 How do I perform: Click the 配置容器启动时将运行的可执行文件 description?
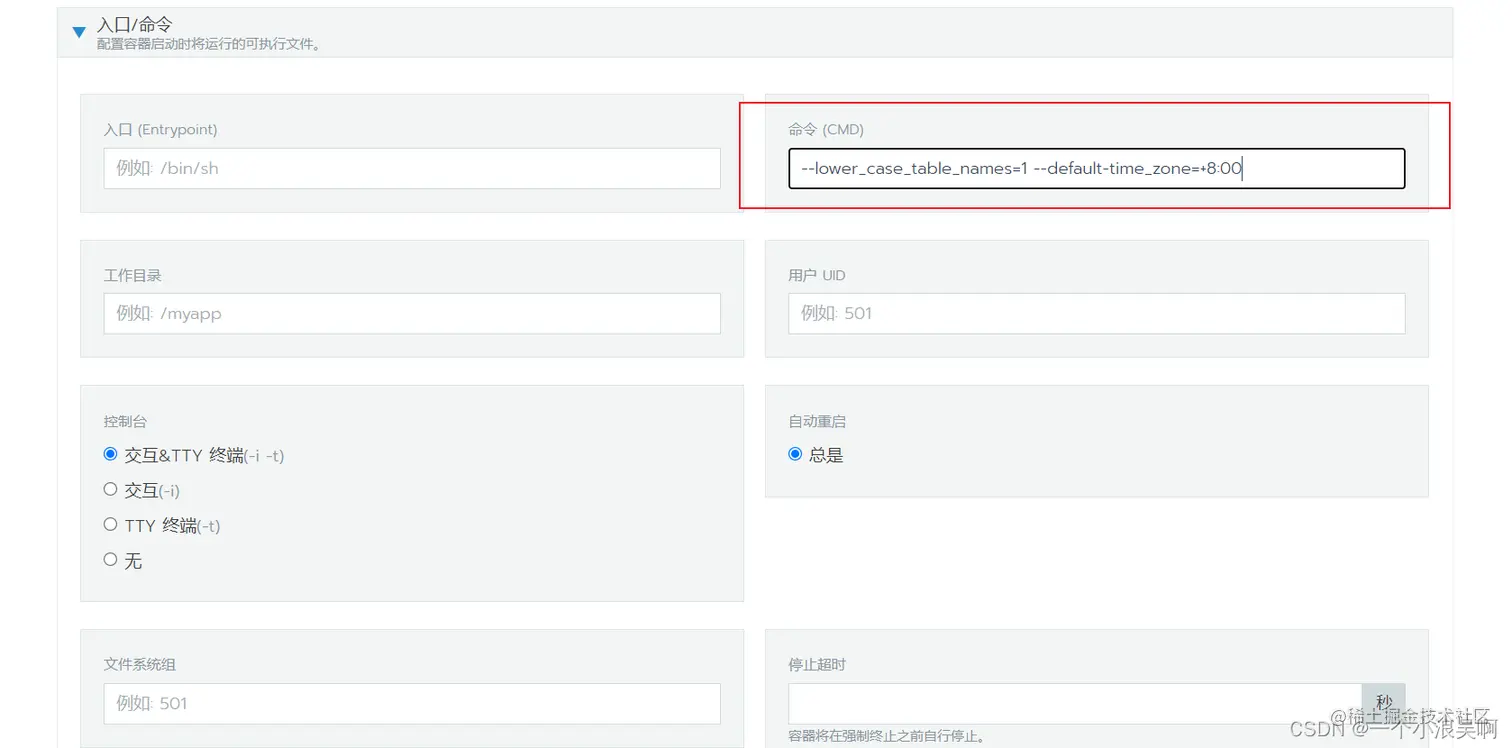(x=209, y=44)
